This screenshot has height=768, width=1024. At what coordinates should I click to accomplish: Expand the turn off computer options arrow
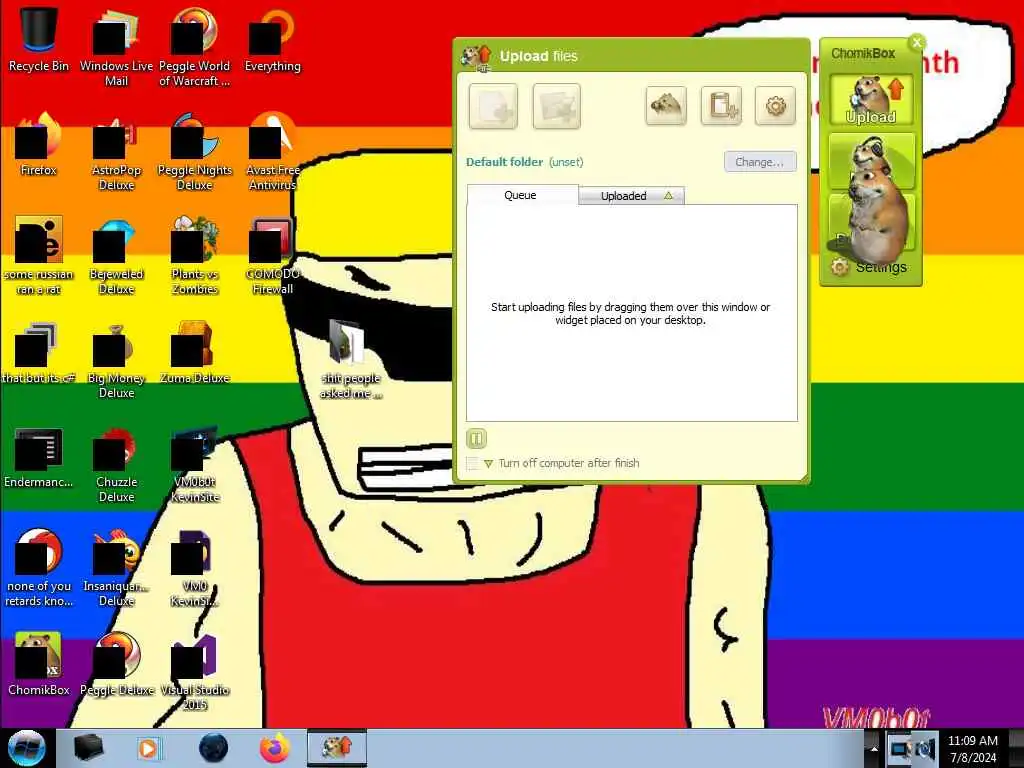click(488, 463)
